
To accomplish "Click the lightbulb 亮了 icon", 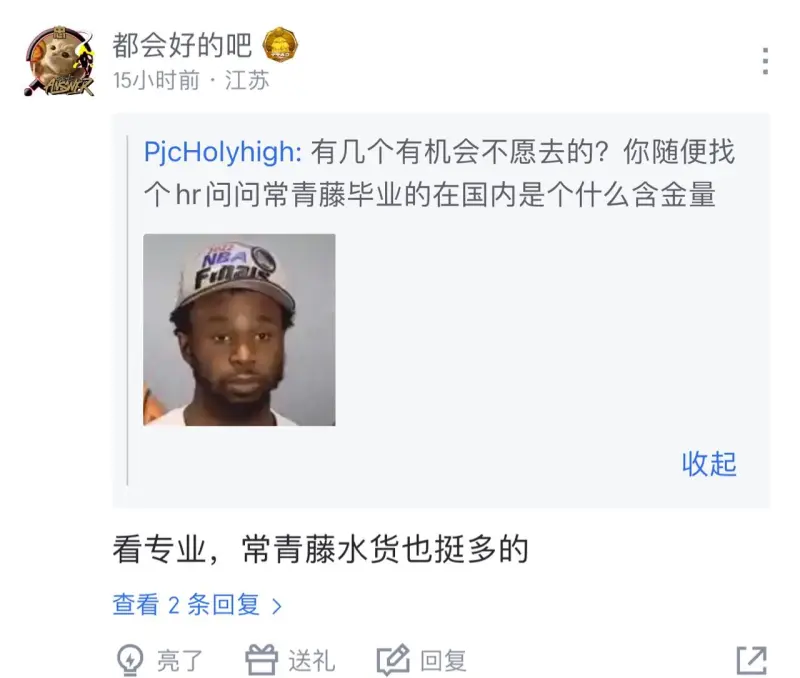I will point(130,660).
